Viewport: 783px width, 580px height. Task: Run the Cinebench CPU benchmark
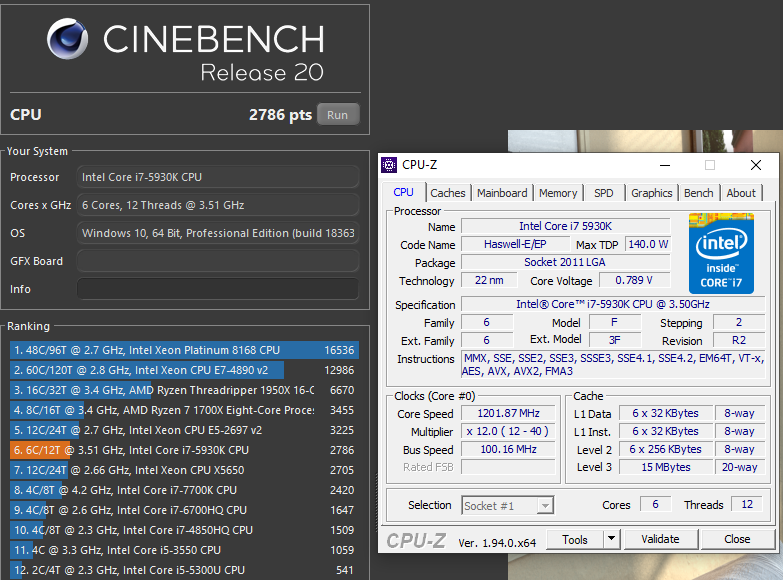pyautogui.click(x=337, y=115)
